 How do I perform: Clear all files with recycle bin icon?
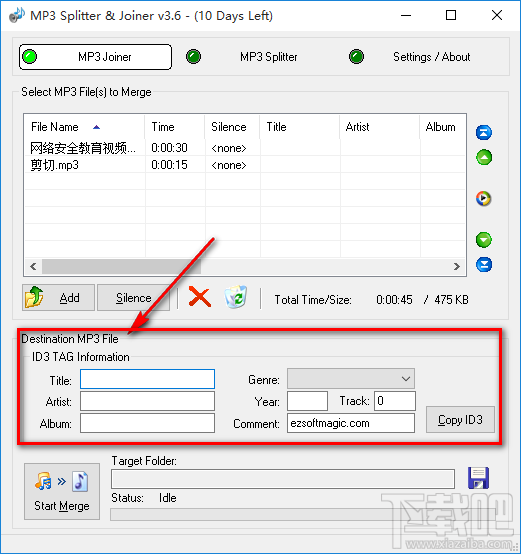tap(236, 297)
